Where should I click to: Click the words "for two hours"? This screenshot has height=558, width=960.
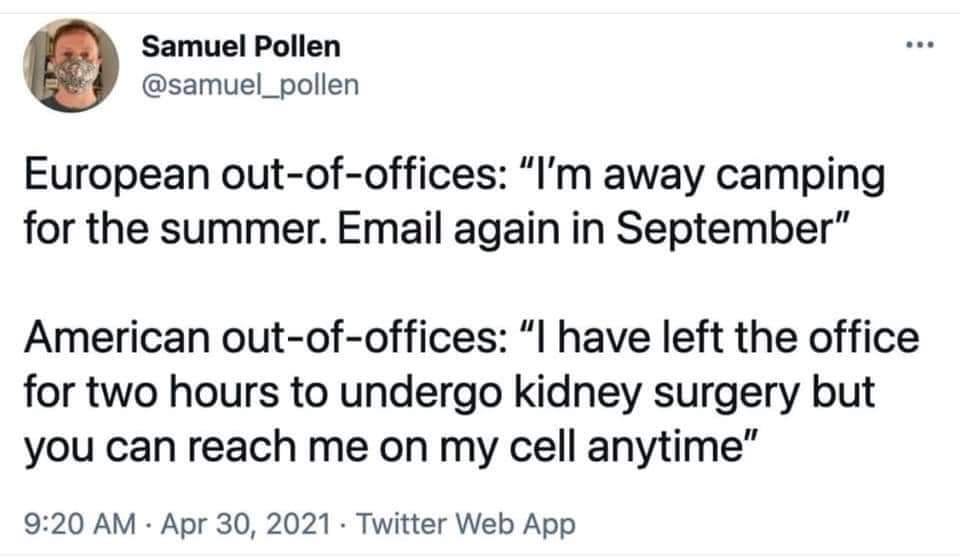pyautogui.click(x=151, y=392)
